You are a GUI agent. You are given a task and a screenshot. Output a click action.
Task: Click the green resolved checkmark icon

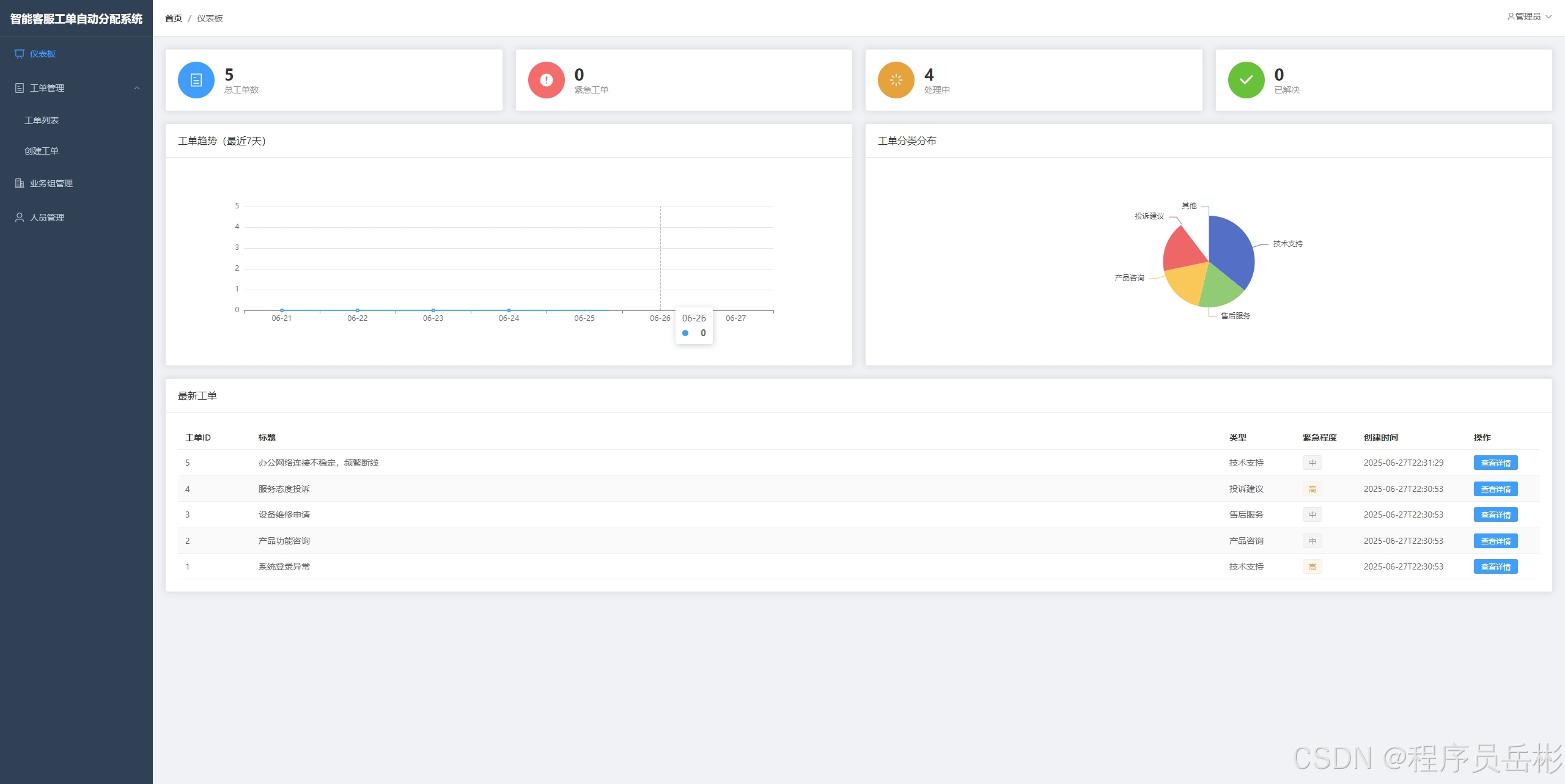(1246, 80)
